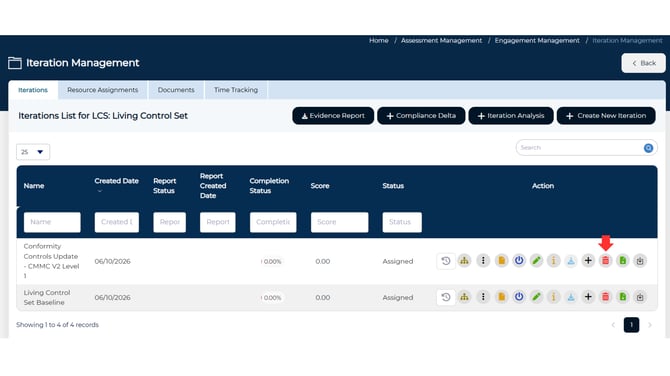
Task: Click green file icon in Living Control Set Baseline row
Action: pyautogui.click(x=623, y=297)
